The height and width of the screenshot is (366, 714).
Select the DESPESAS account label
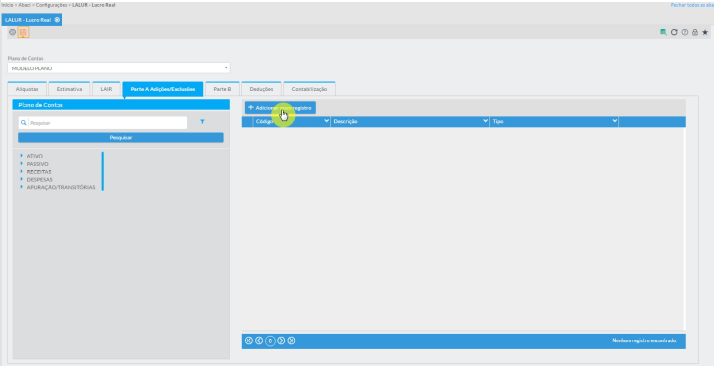(40, 179)
